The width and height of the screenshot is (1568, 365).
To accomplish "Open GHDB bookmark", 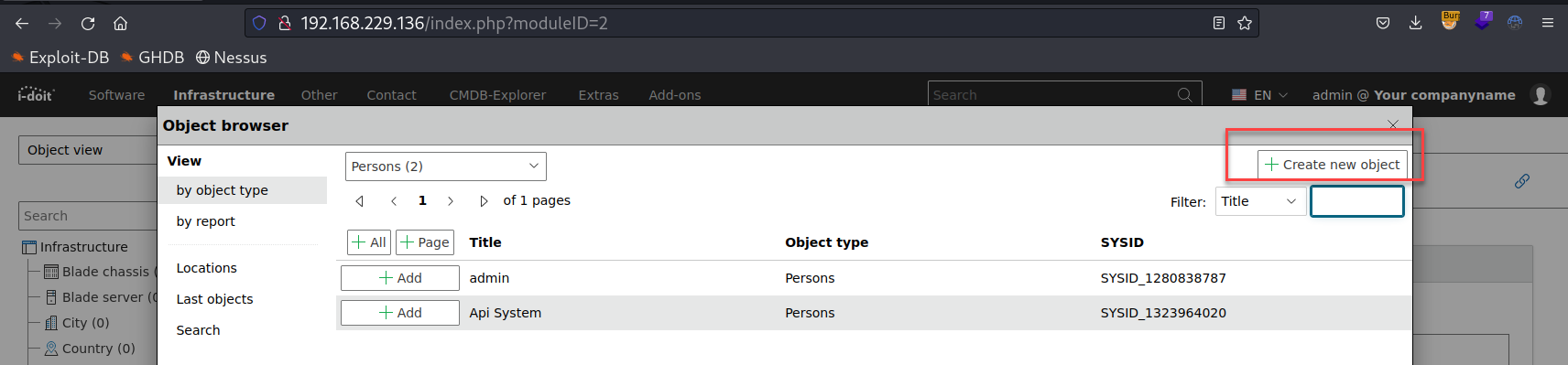I will pos(153,58).
